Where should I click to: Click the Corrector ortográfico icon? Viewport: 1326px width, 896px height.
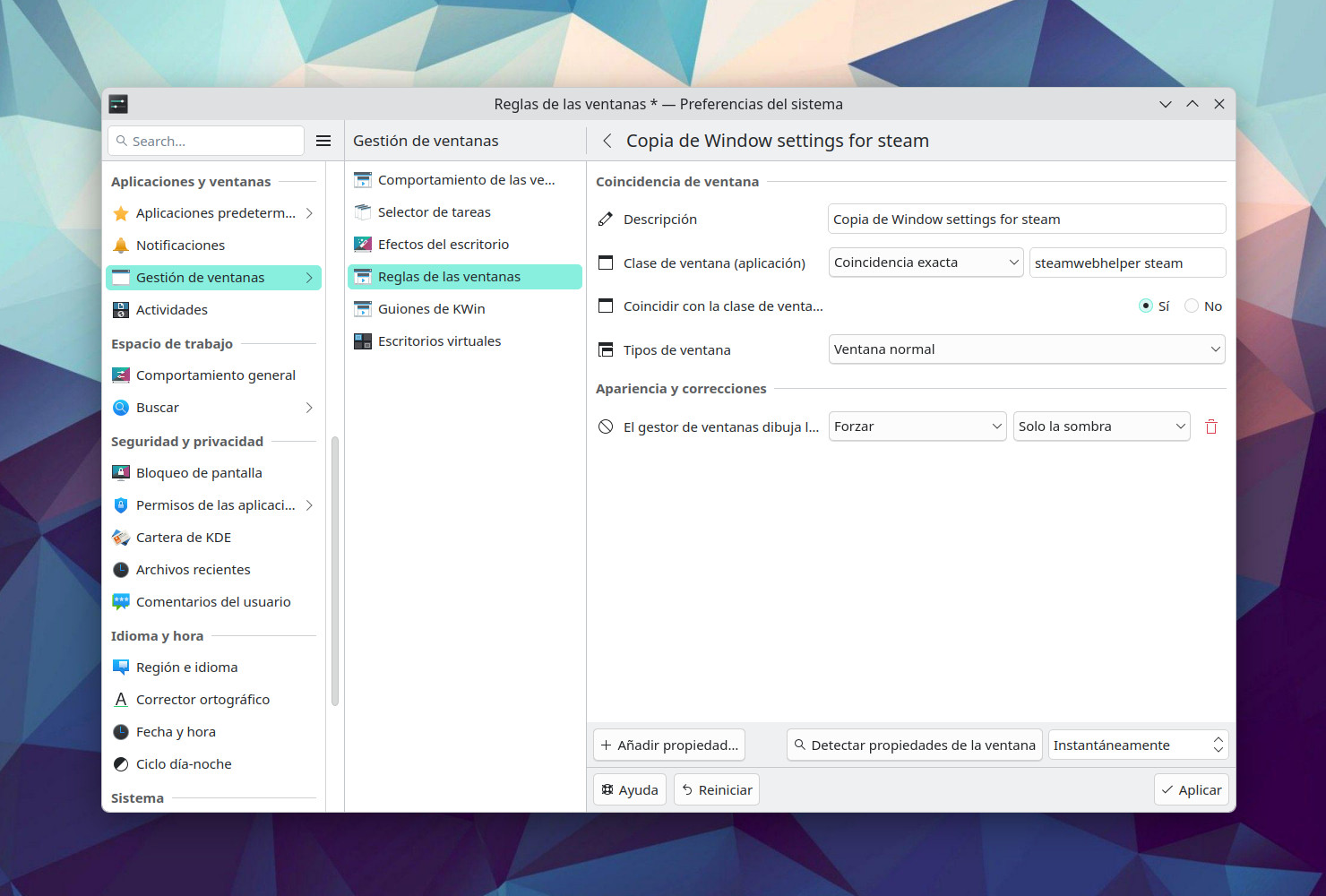[121, 700]
